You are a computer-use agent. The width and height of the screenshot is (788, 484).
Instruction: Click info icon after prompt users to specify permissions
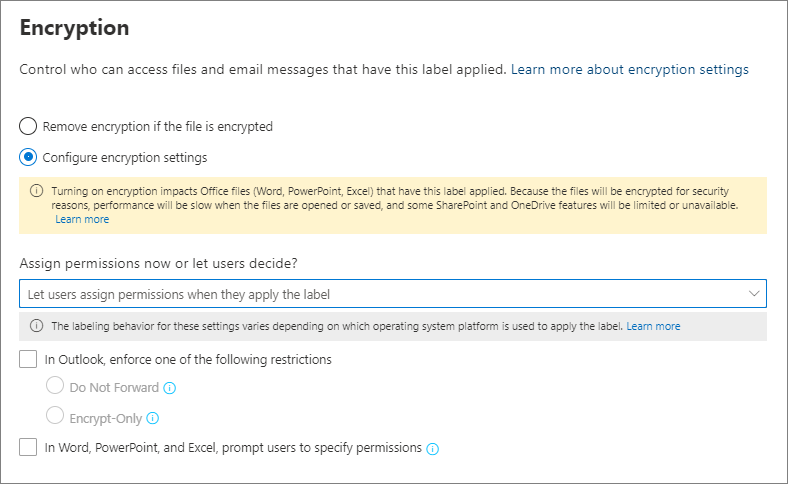(x=432, y=449)
